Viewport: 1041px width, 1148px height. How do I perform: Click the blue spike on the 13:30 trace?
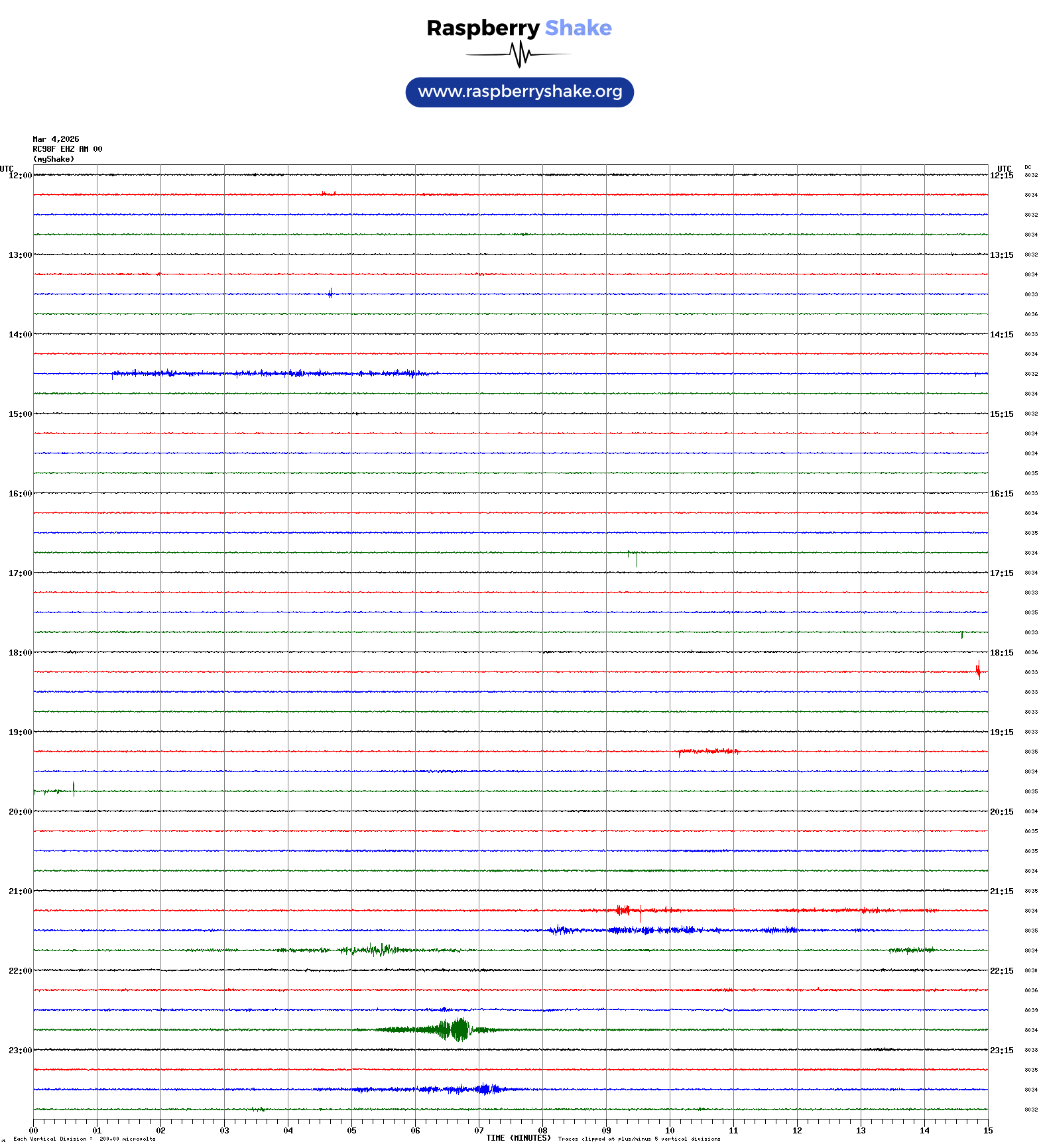click(330, 294)
